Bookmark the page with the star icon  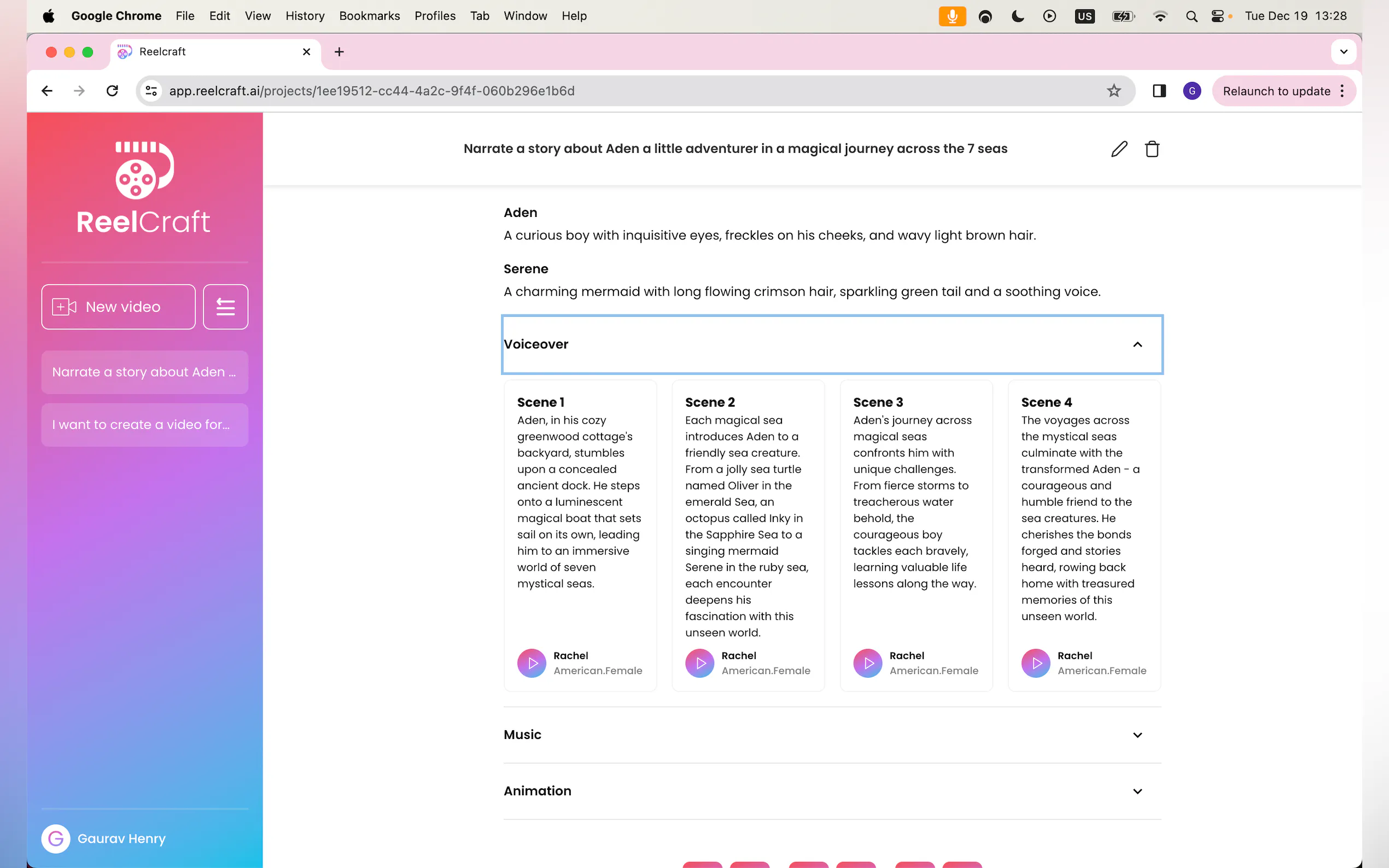[x=1113, y=91]
